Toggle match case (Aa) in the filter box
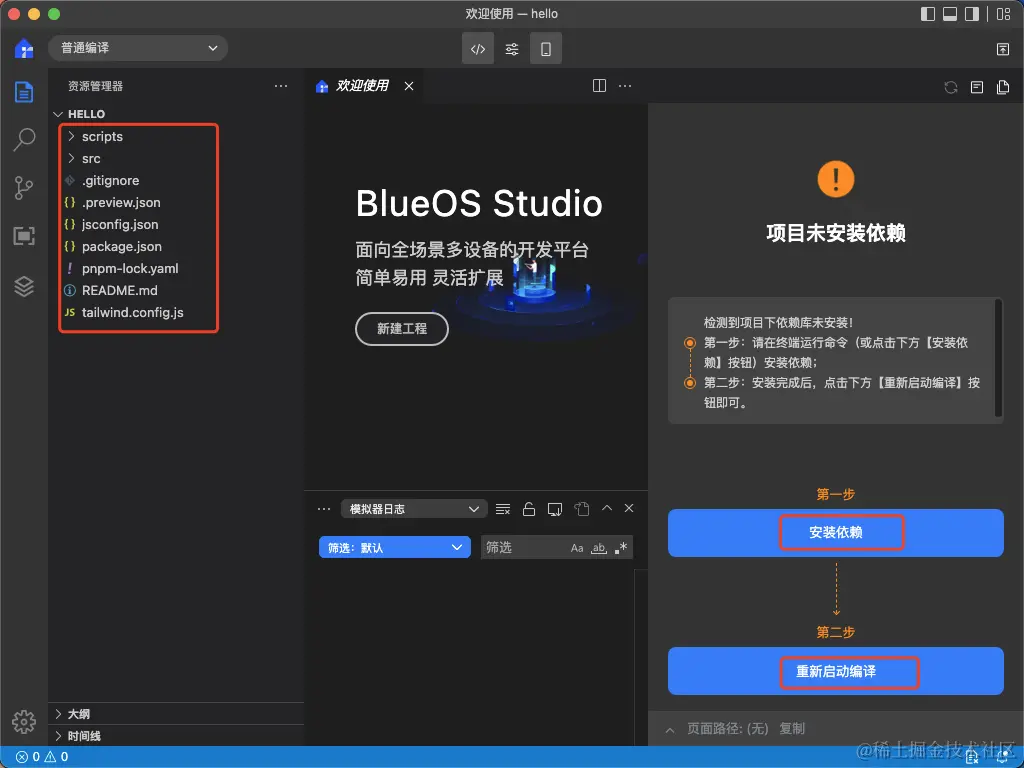Viewport: 1024px width, 768px height. pos(577,548)
